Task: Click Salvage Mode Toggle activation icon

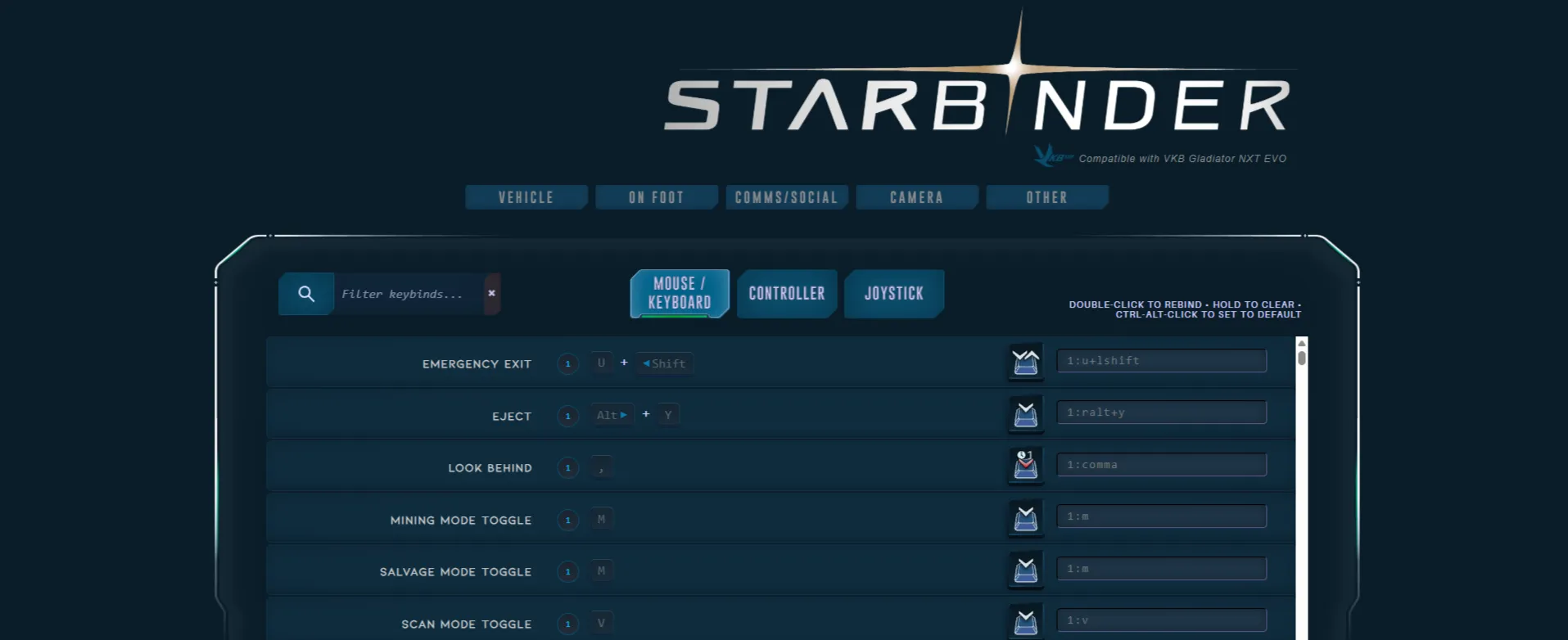Action: click(1025, 570)
